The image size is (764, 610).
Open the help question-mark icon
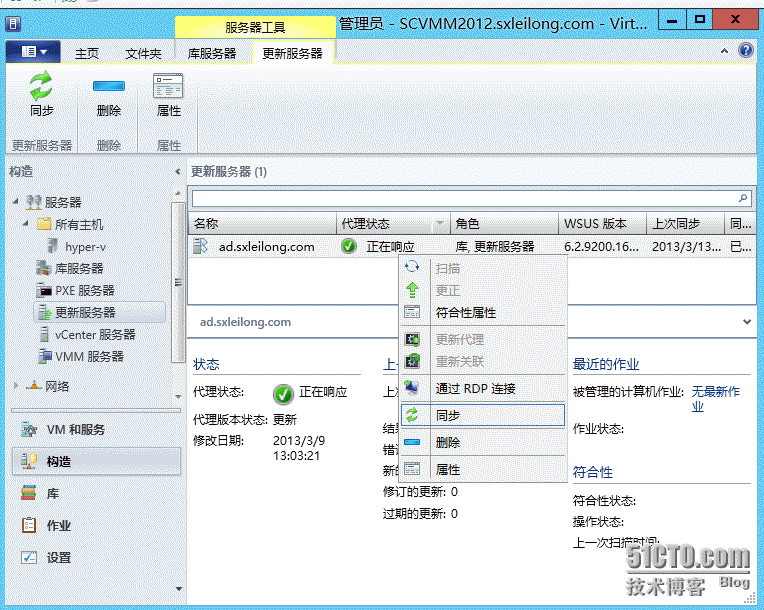click(x=745, y=50)
